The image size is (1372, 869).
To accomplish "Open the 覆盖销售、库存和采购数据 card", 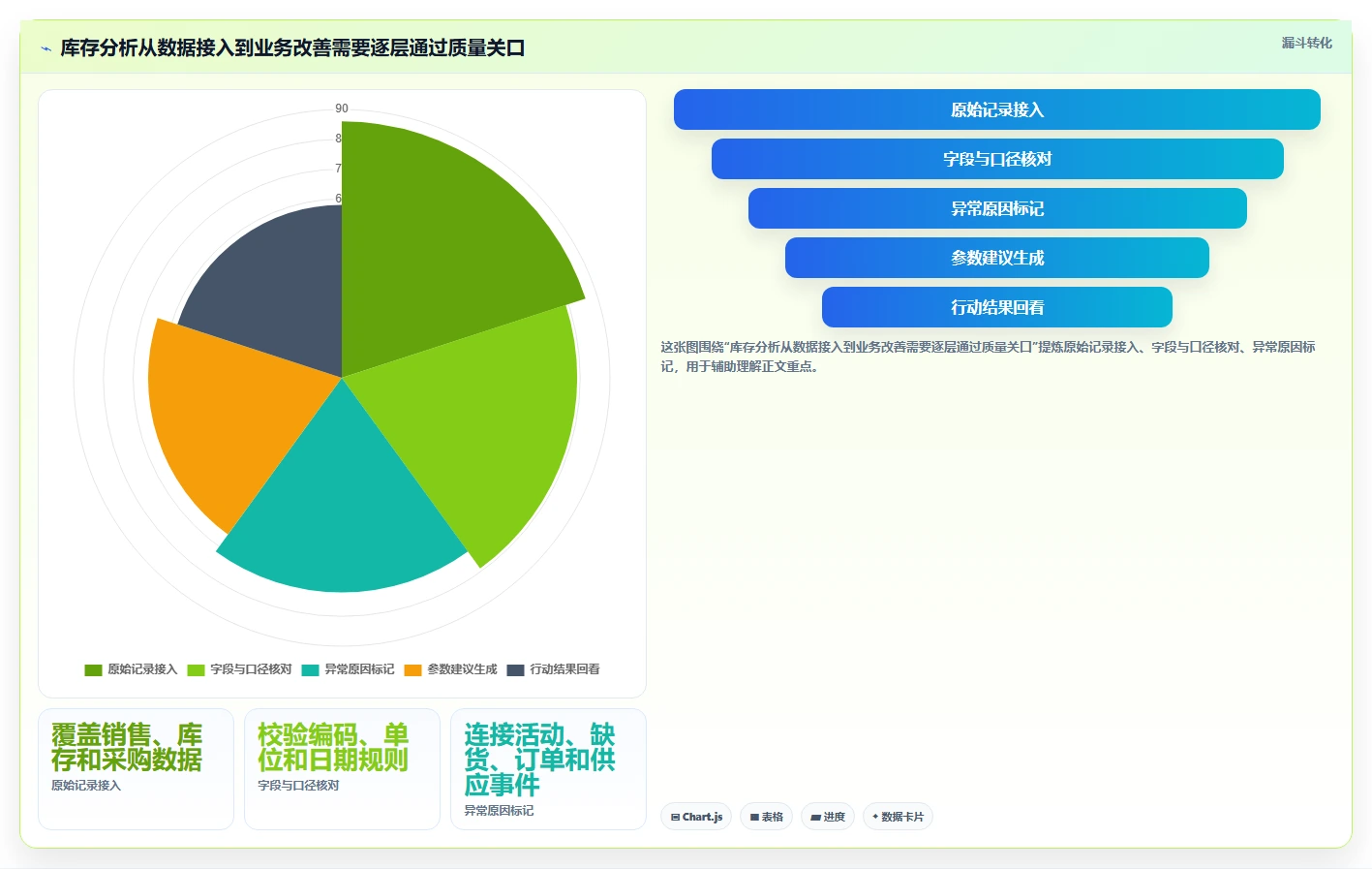I will [x=136, y=768].
